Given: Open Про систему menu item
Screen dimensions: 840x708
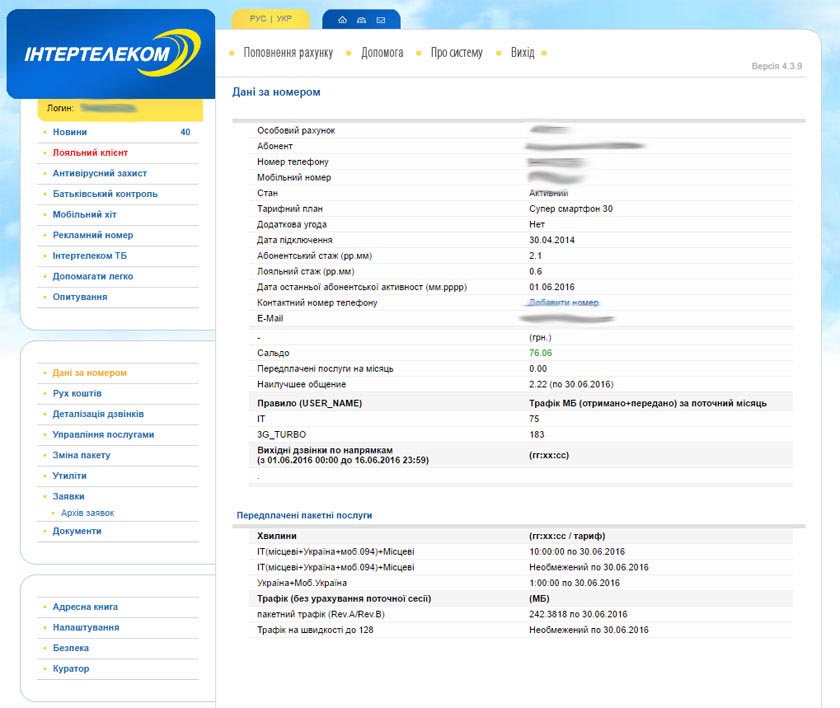Looking at the screenshot, I should [x=457, y=52].
